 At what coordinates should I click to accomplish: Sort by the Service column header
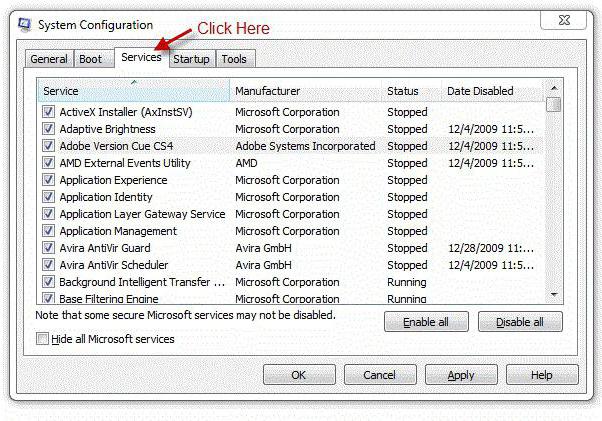point(133,91)
